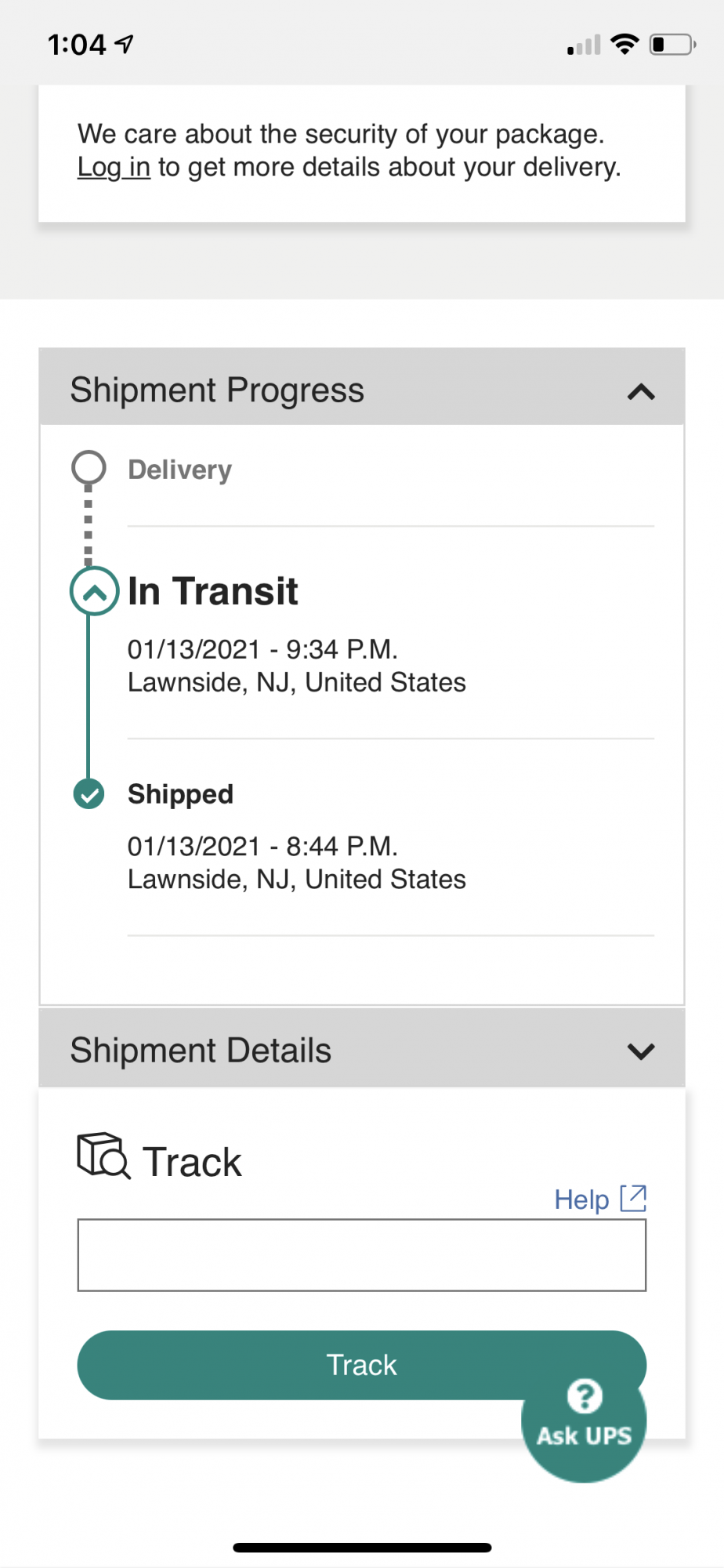Tap the external link icon beside Help

coord(633,1198)
